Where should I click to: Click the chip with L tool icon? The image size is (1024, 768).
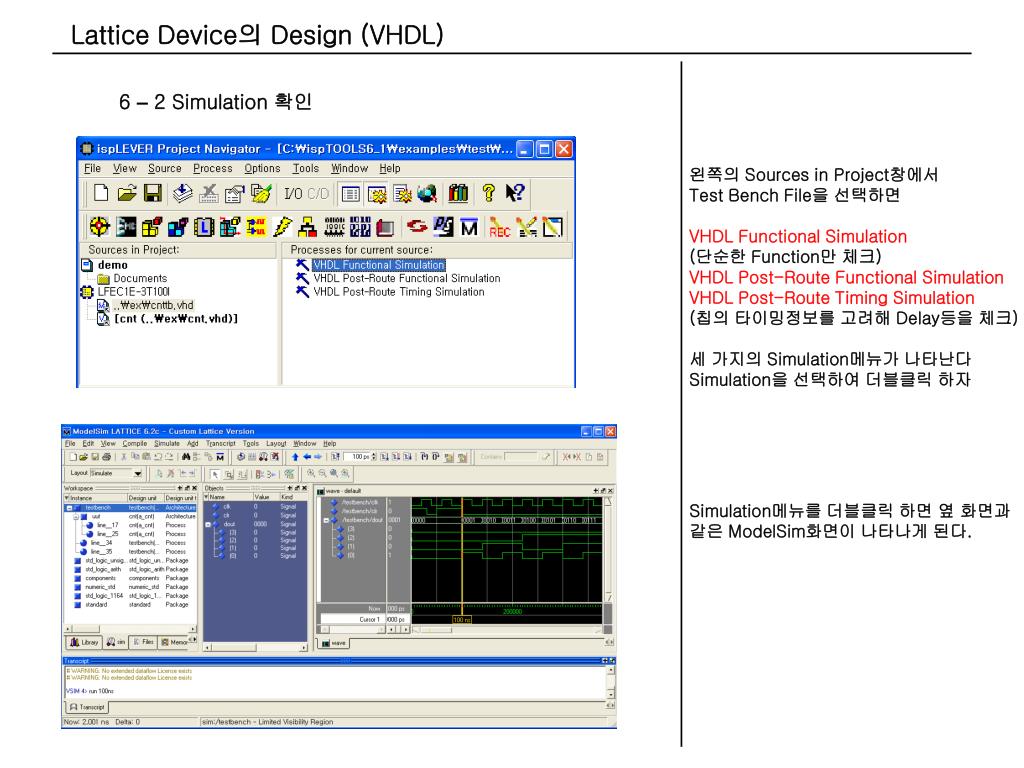click(204, 227)
